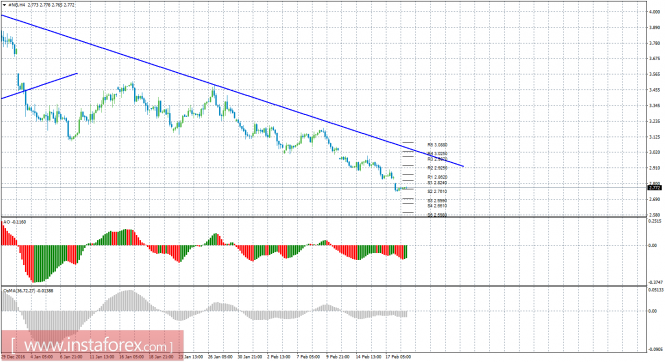Select the short ascending blue trendline
This screenshot has height=362, width=665.
39,86
